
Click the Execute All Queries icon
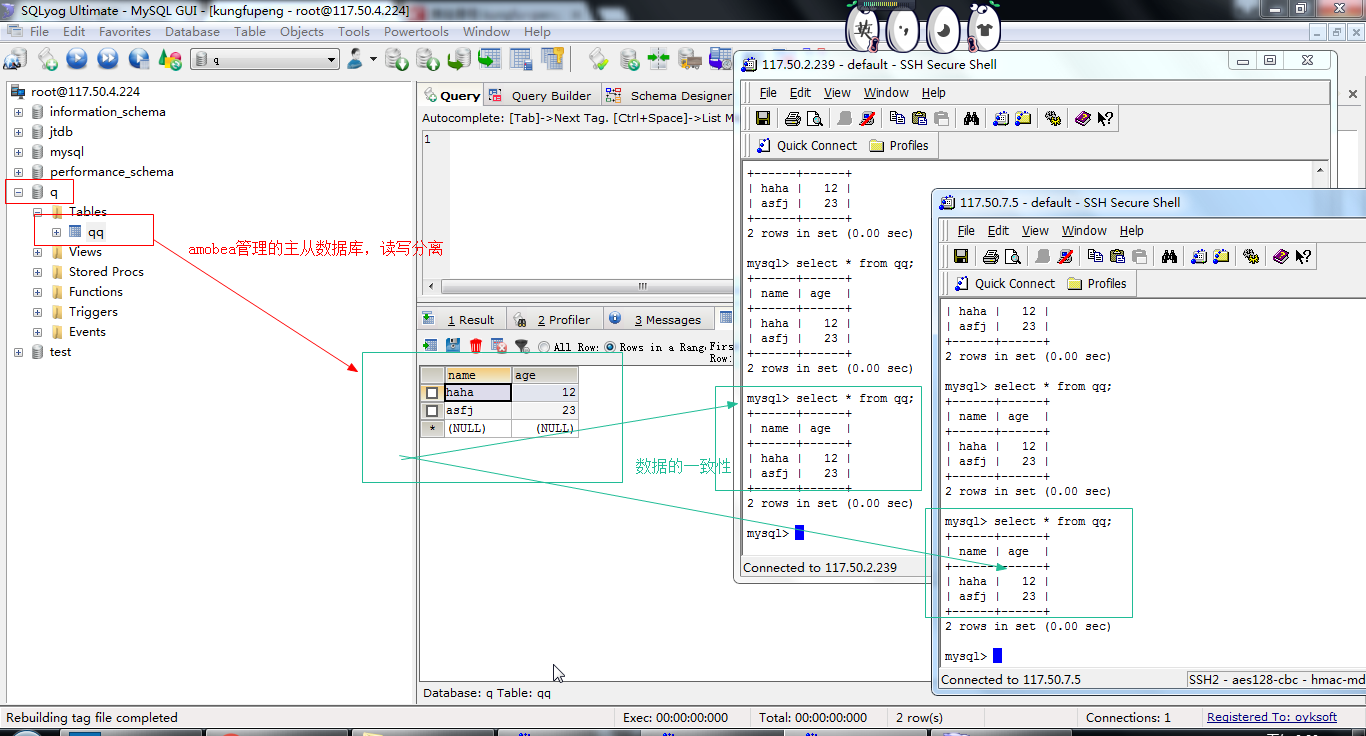pos(108,60)
